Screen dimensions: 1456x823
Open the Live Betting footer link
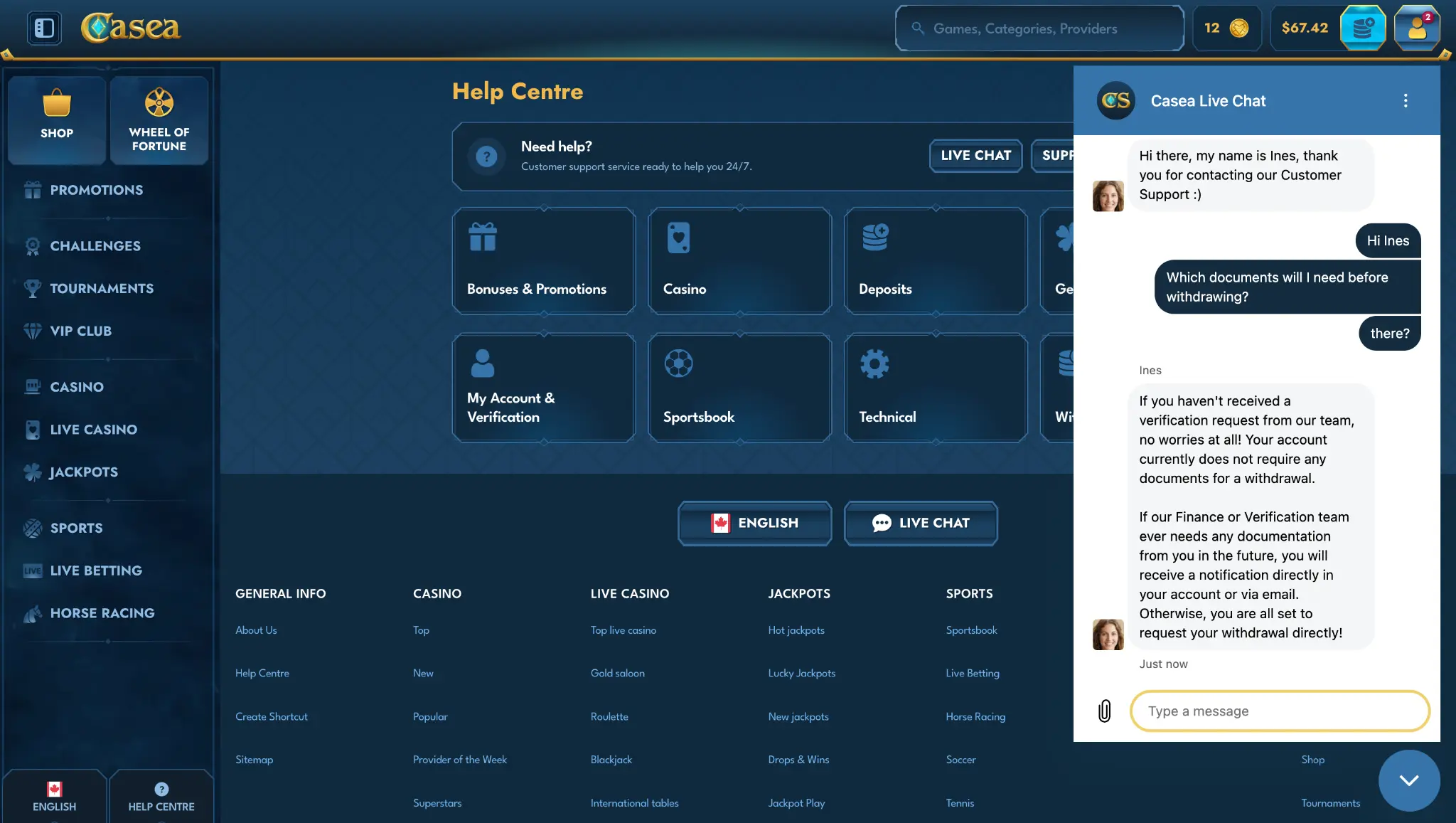point(973,673)
